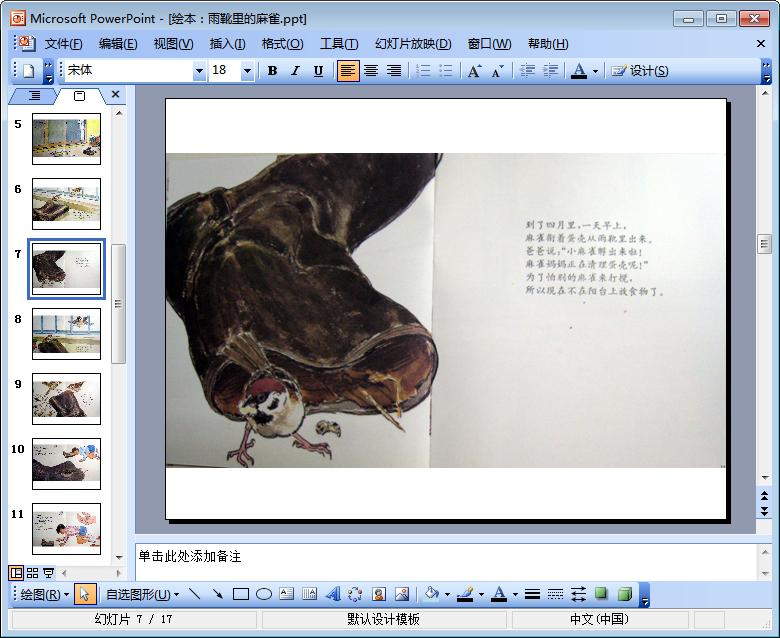
Task: Select slide 6 thumbnail
Action: point(66,204)
